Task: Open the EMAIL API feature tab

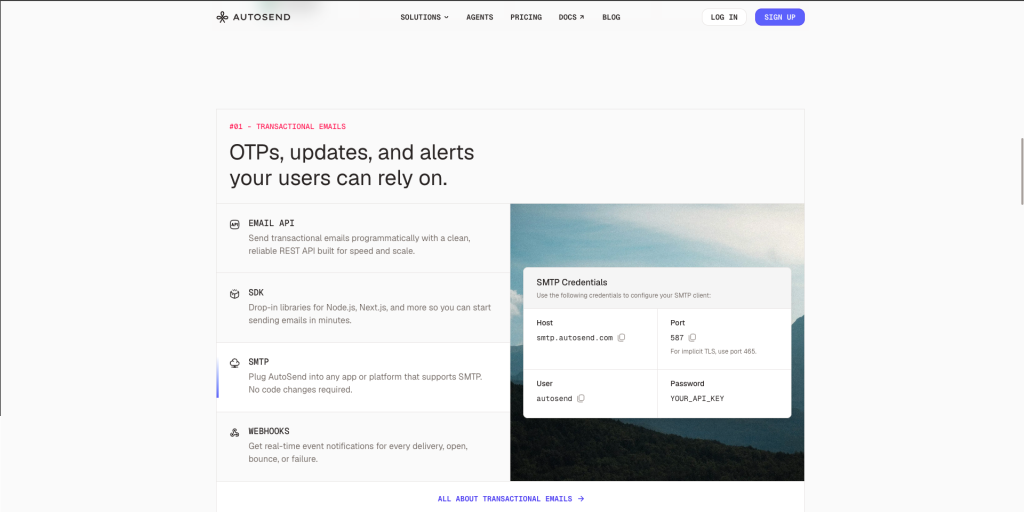Action: click(x=363, y=238)
